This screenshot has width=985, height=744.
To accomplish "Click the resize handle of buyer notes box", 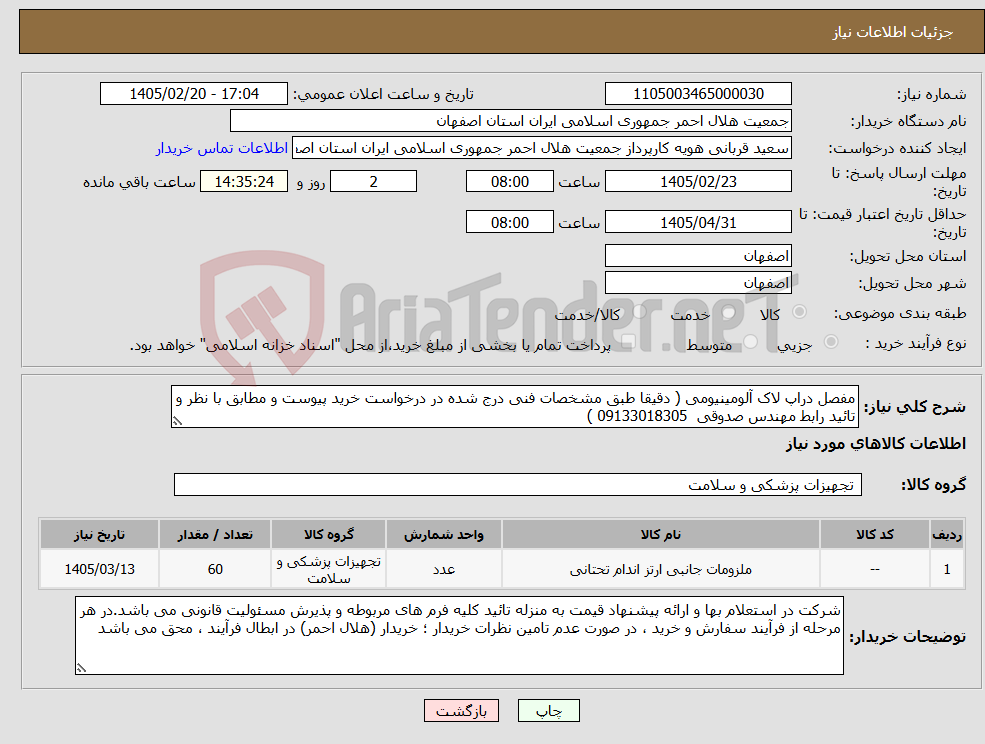I will click(81, 668).
